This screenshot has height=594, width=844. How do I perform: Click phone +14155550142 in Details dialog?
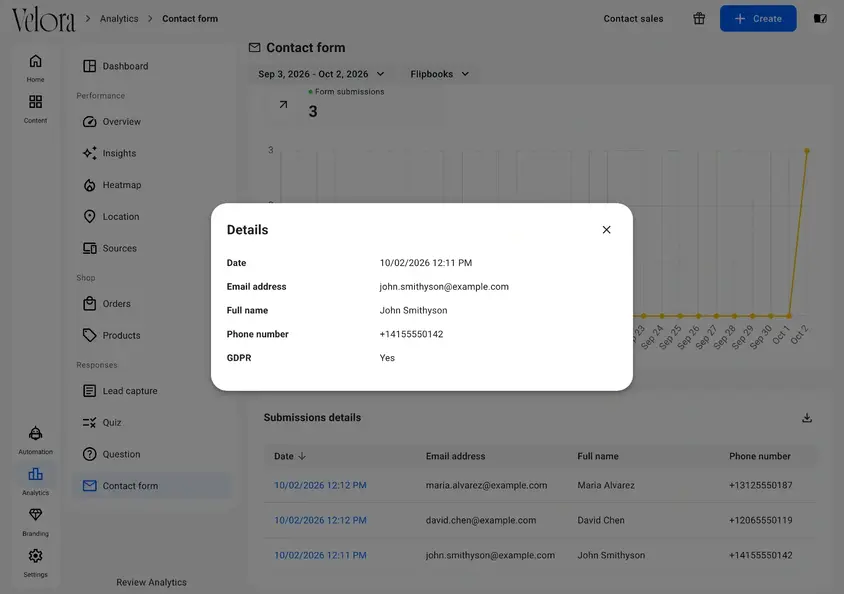(411, 334)
